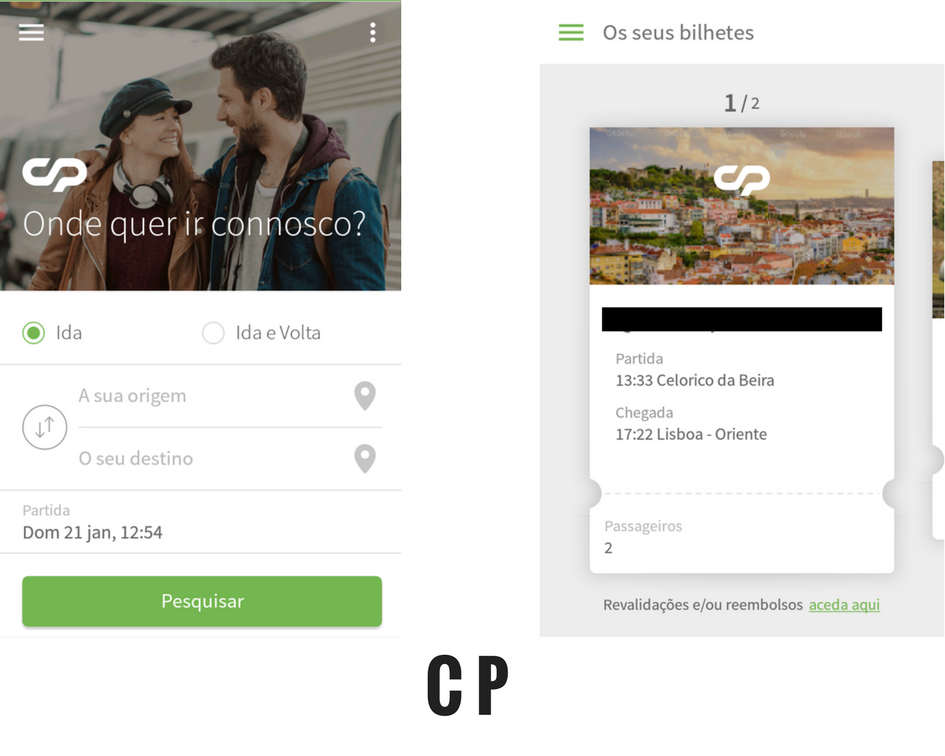Open the Lisbon ticket card image
The height and width of the screenshot is (756, 945).
point(742,206)
